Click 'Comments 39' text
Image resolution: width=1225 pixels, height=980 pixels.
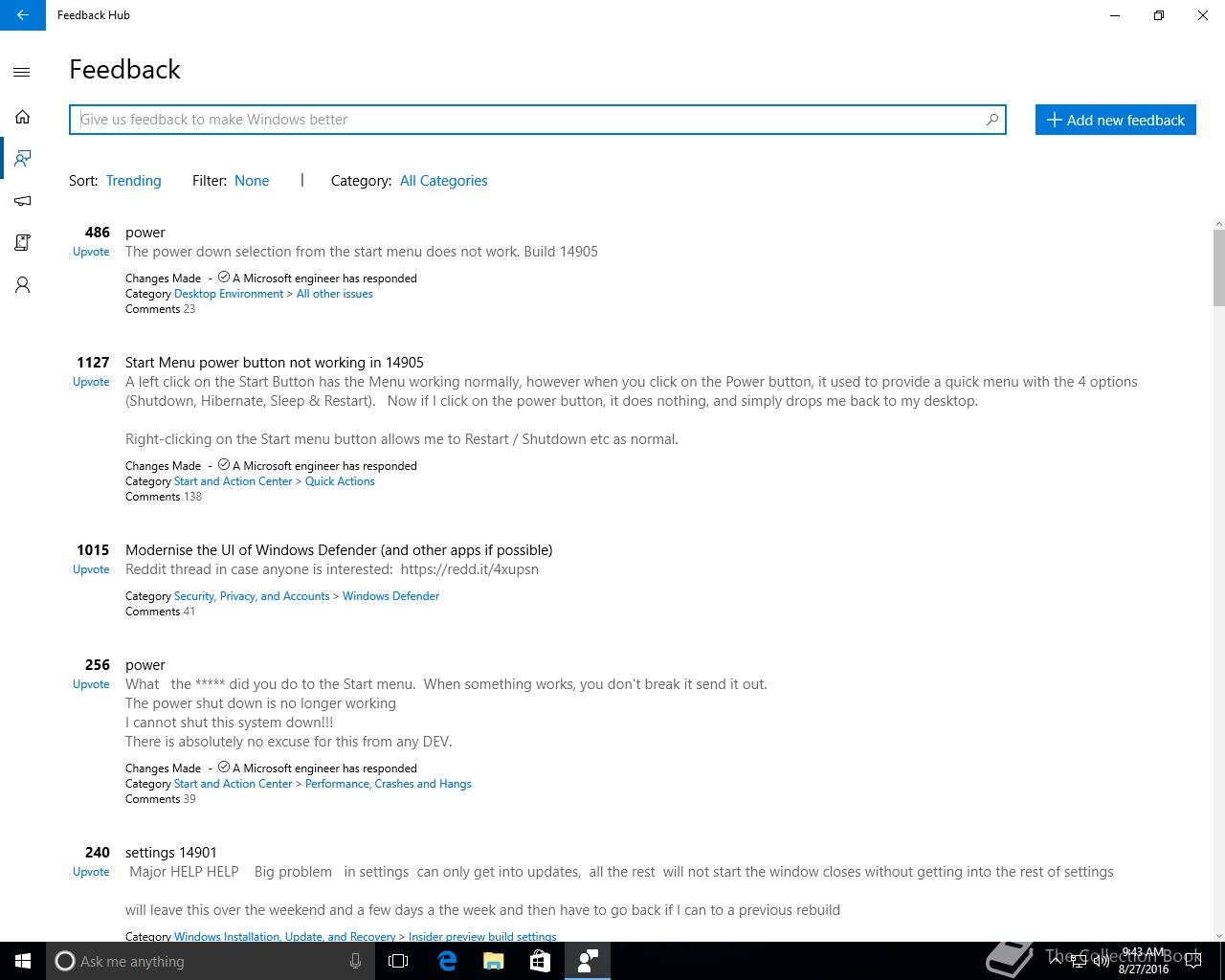(160, 799)
